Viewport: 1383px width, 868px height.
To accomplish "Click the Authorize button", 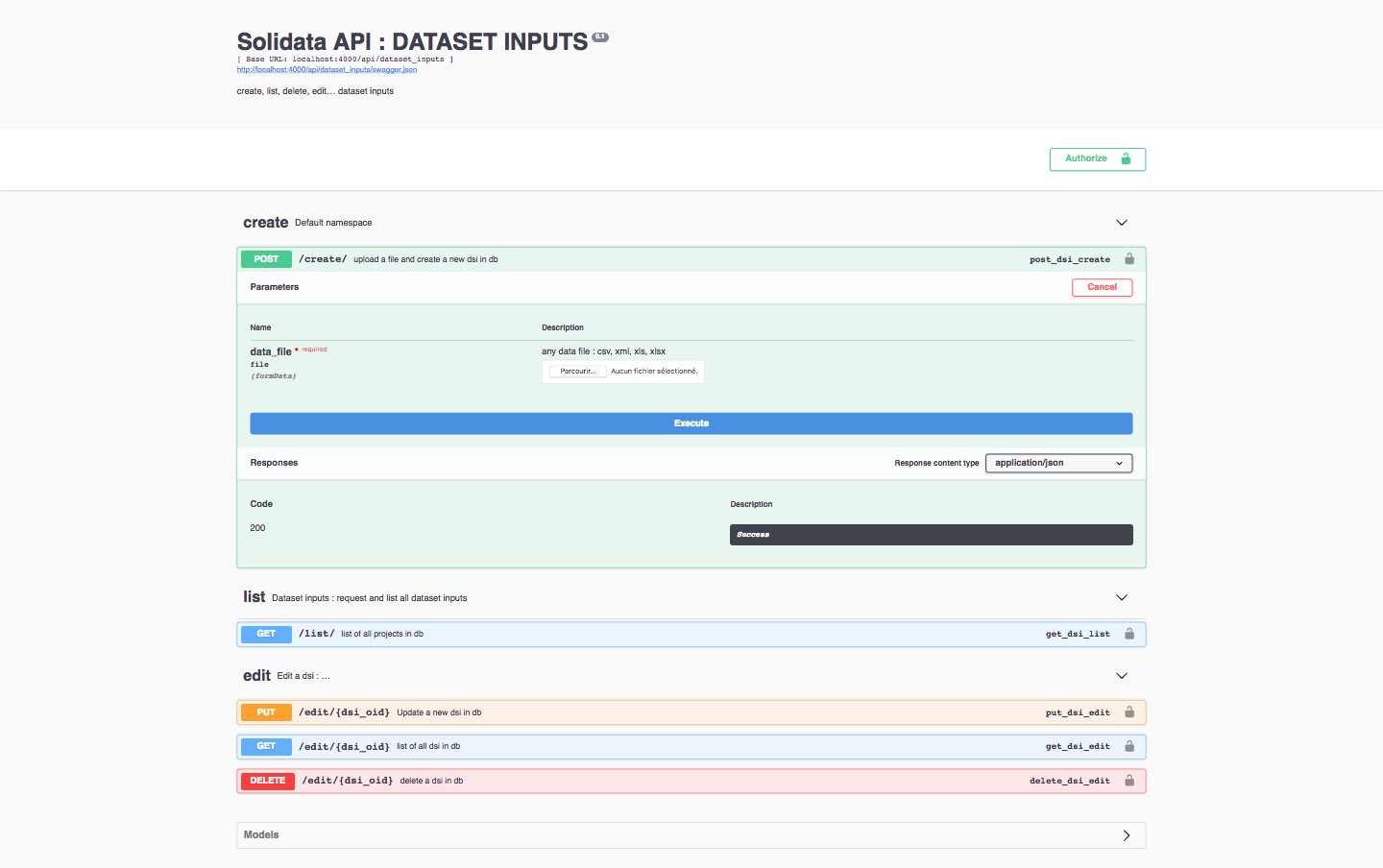I will (1097, 159).
